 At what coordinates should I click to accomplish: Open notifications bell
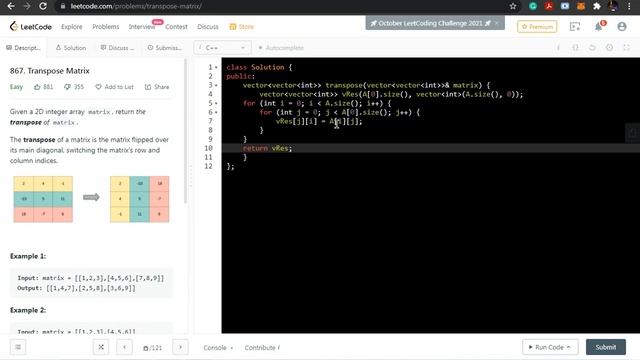pyautogui.click(x=598, y=27)
